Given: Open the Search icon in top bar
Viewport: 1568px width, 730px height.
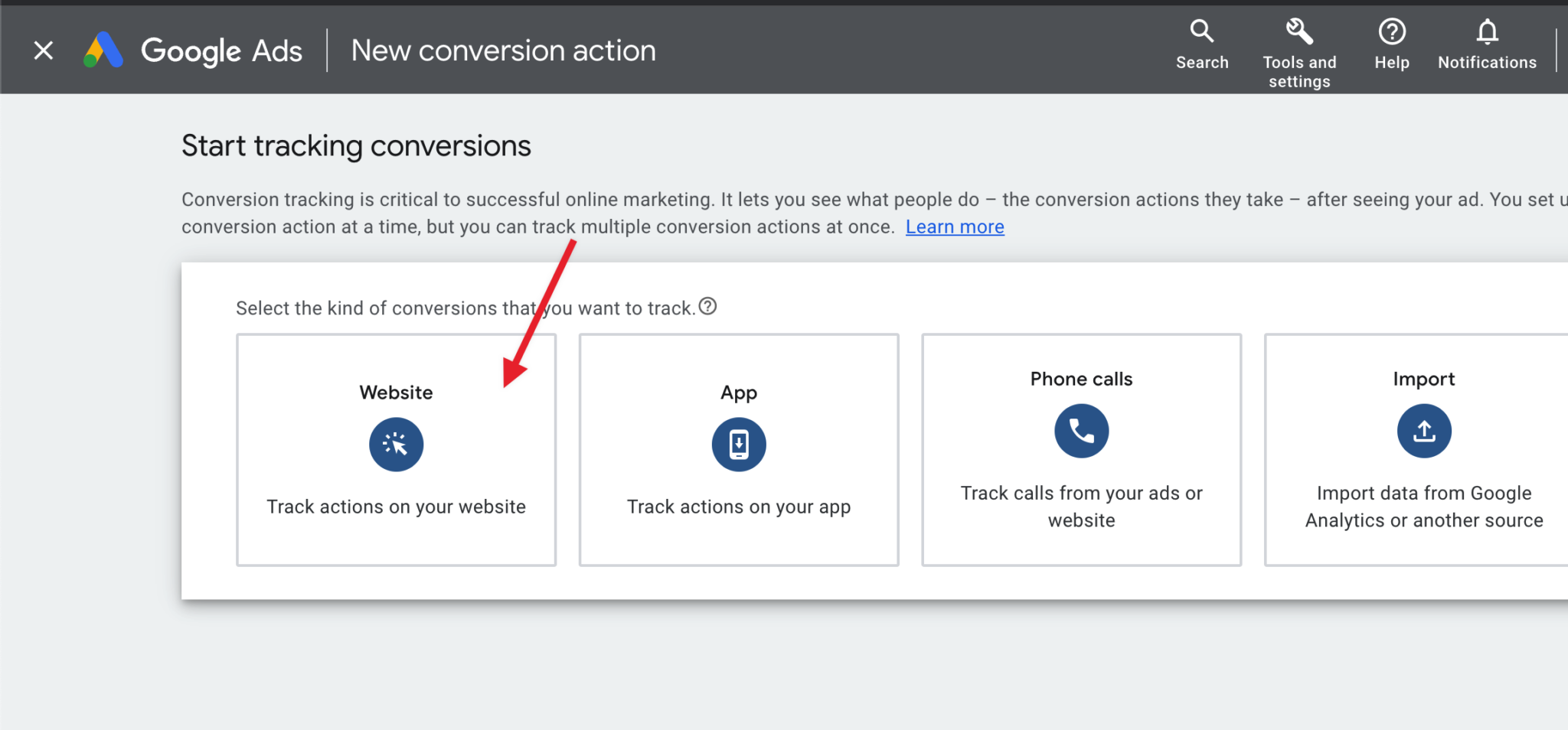Looking at the screenshot, I should pyautogui.click(x=1201, y=31).
